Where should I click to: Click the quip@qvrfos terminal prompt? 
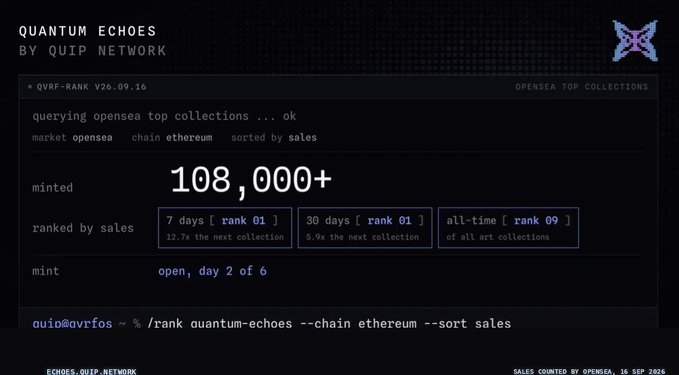click(72, 323)
